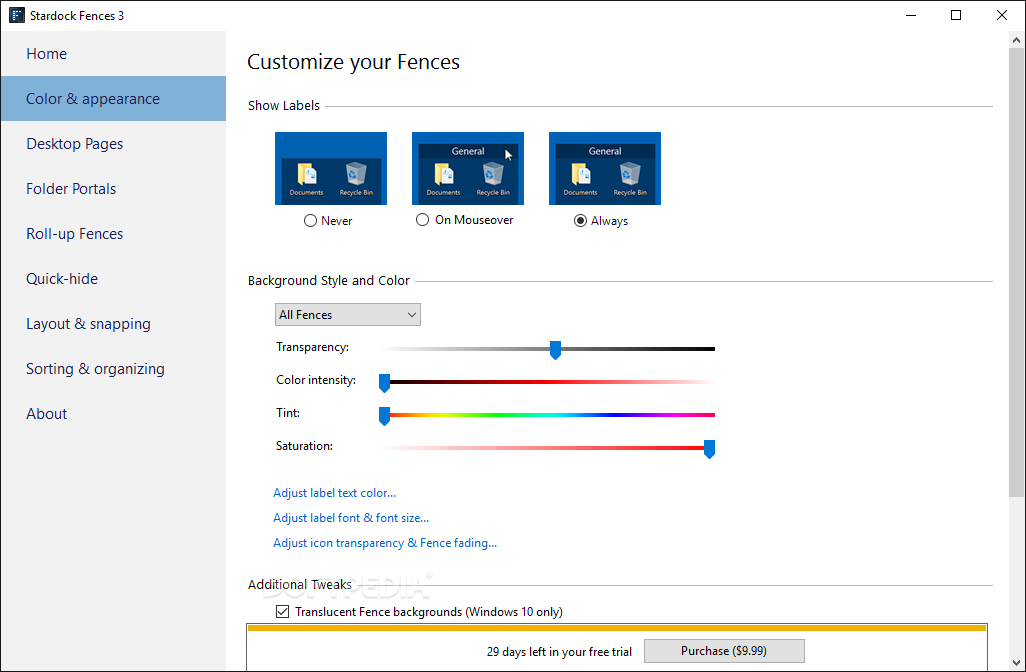Screen dimensions: 1026x672
Task: Click the Stardock Fences app icon in title bar
Action: 16,15
